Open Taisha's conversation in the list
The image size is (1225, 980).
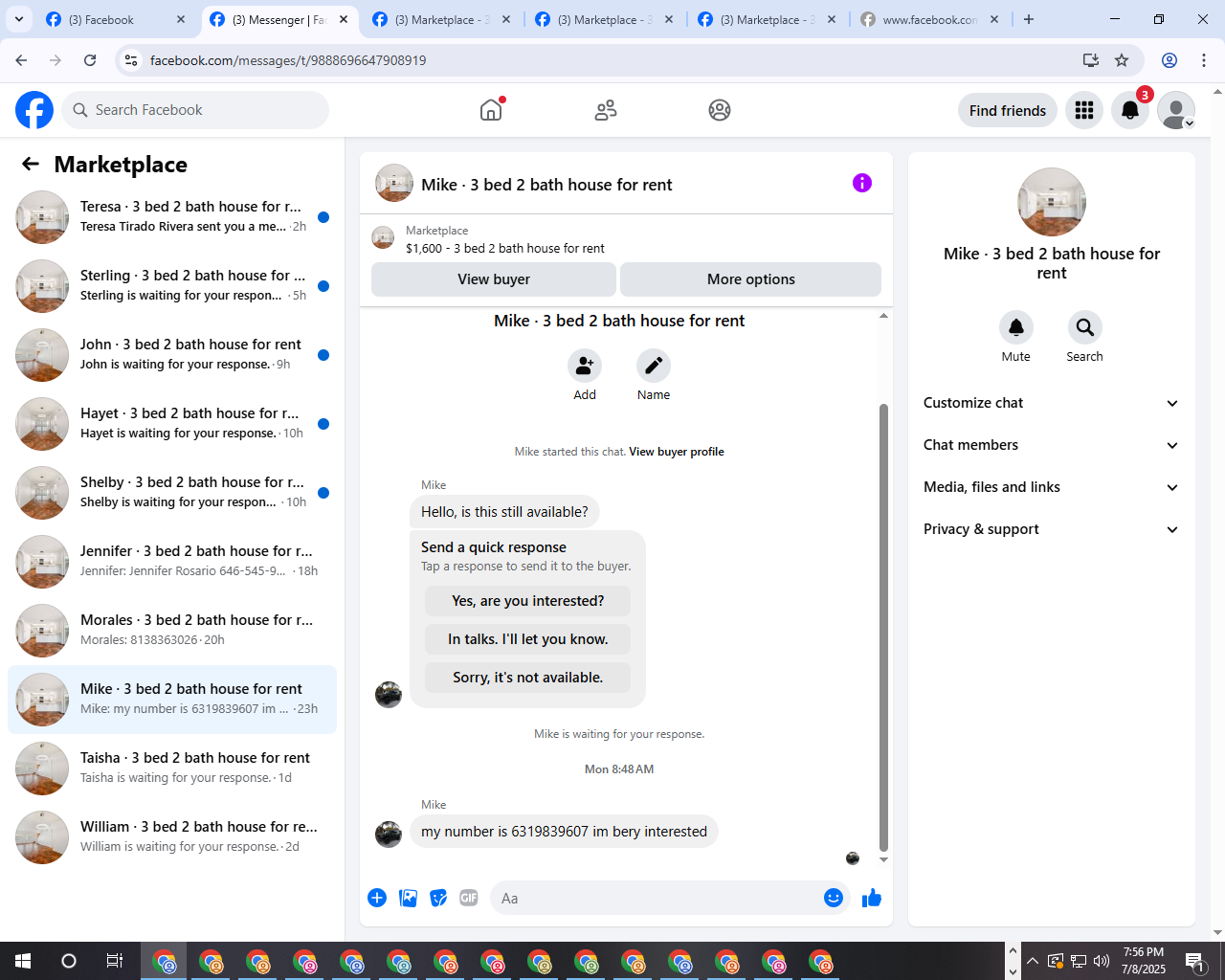(x=172, y=768)
